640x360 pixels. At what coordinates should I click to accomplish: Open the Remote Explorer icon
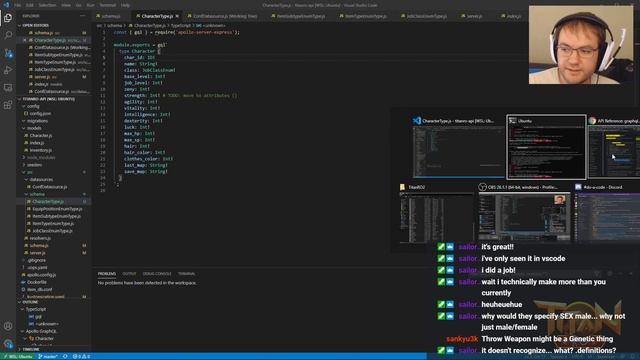(x=8, y=88)
